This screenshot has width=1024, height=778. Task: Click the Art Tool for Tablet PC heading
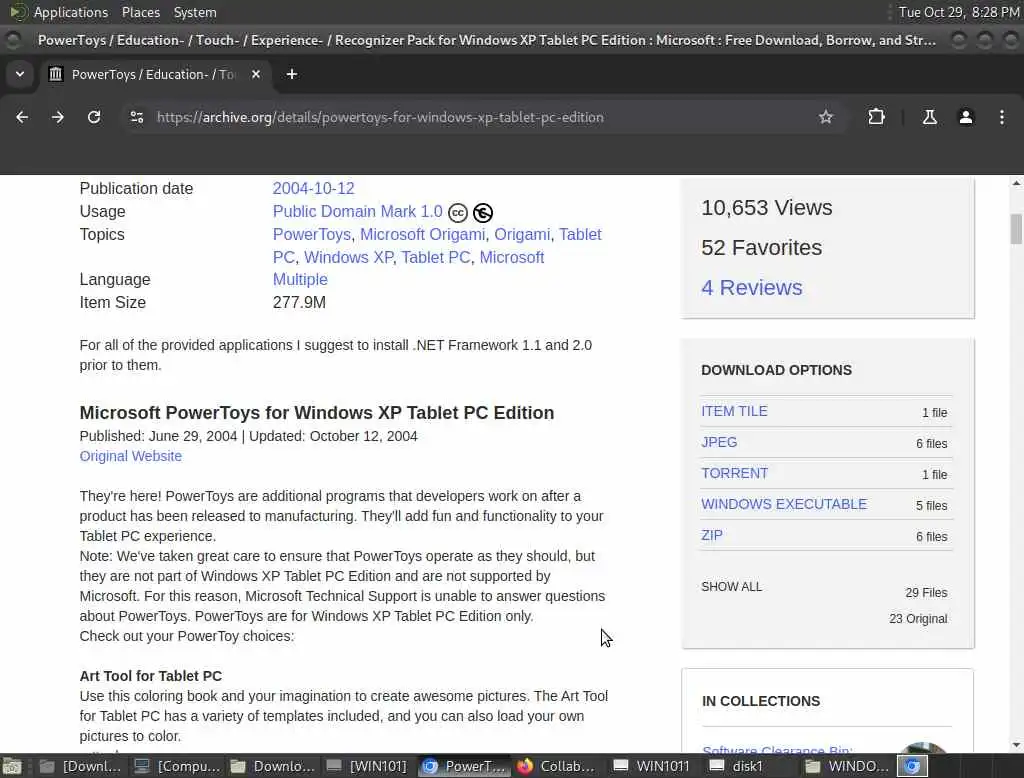point(151,676)
